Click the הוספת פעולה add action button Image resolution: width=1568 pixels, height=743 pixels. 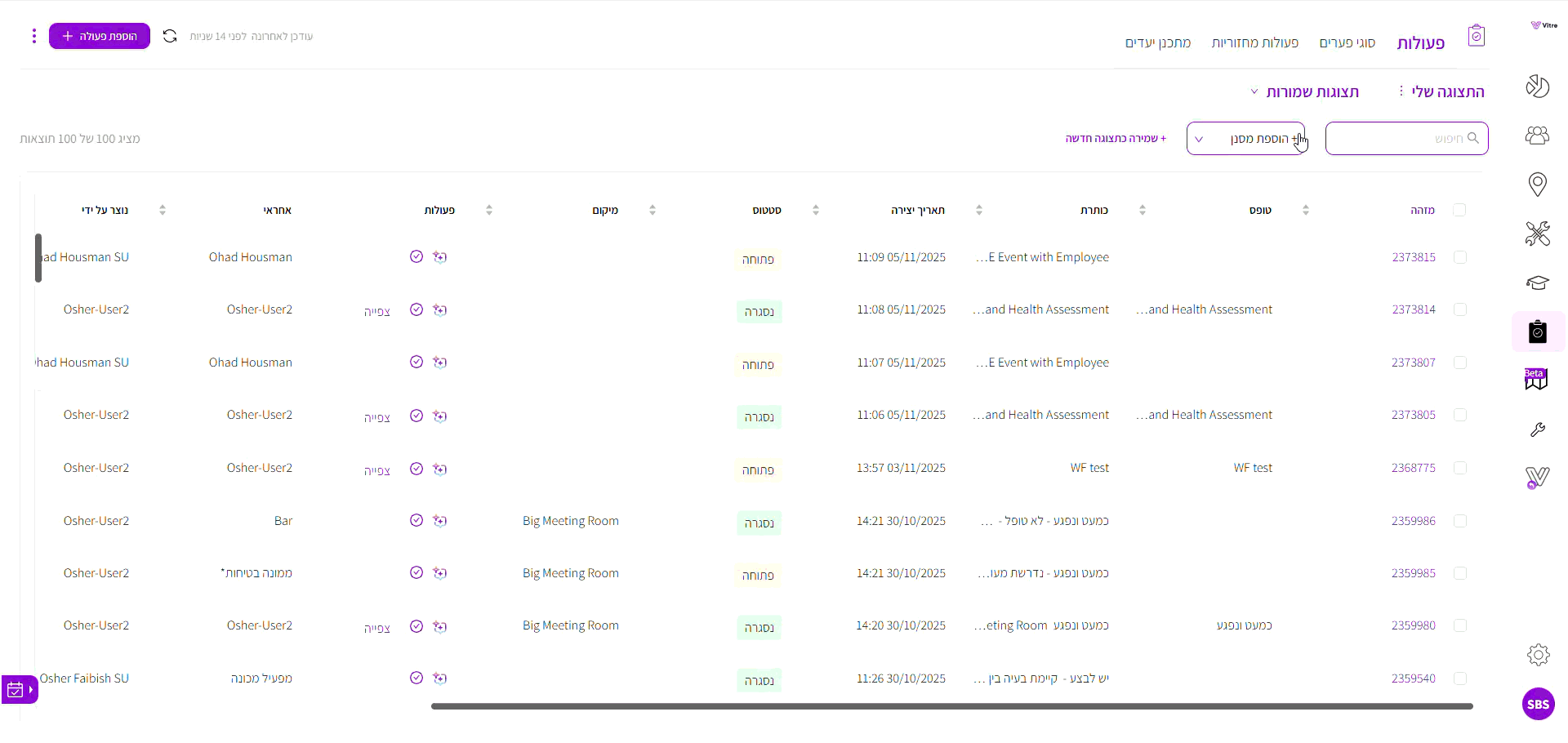(x=100, y=36)
